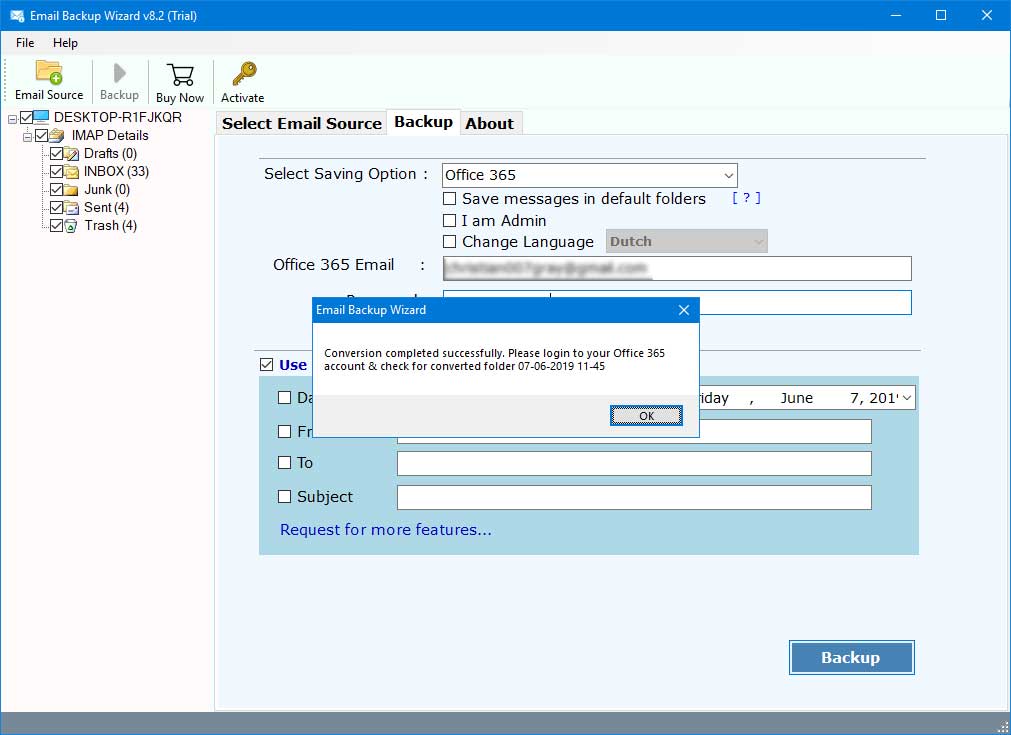This screenshot has width=1011, height=735.
Task: Select the Drafts (0) tree label
Action: (x=110, y=153)
